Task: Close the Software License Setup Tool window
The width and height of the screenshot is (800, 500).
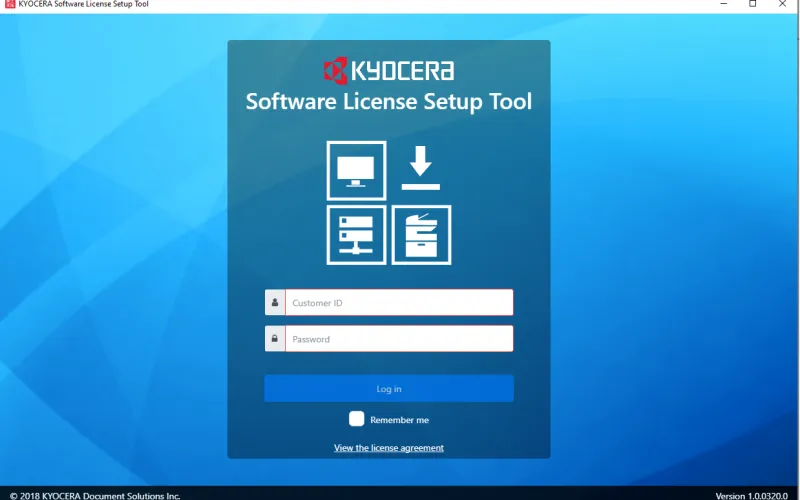Action: tap(782, 4)
